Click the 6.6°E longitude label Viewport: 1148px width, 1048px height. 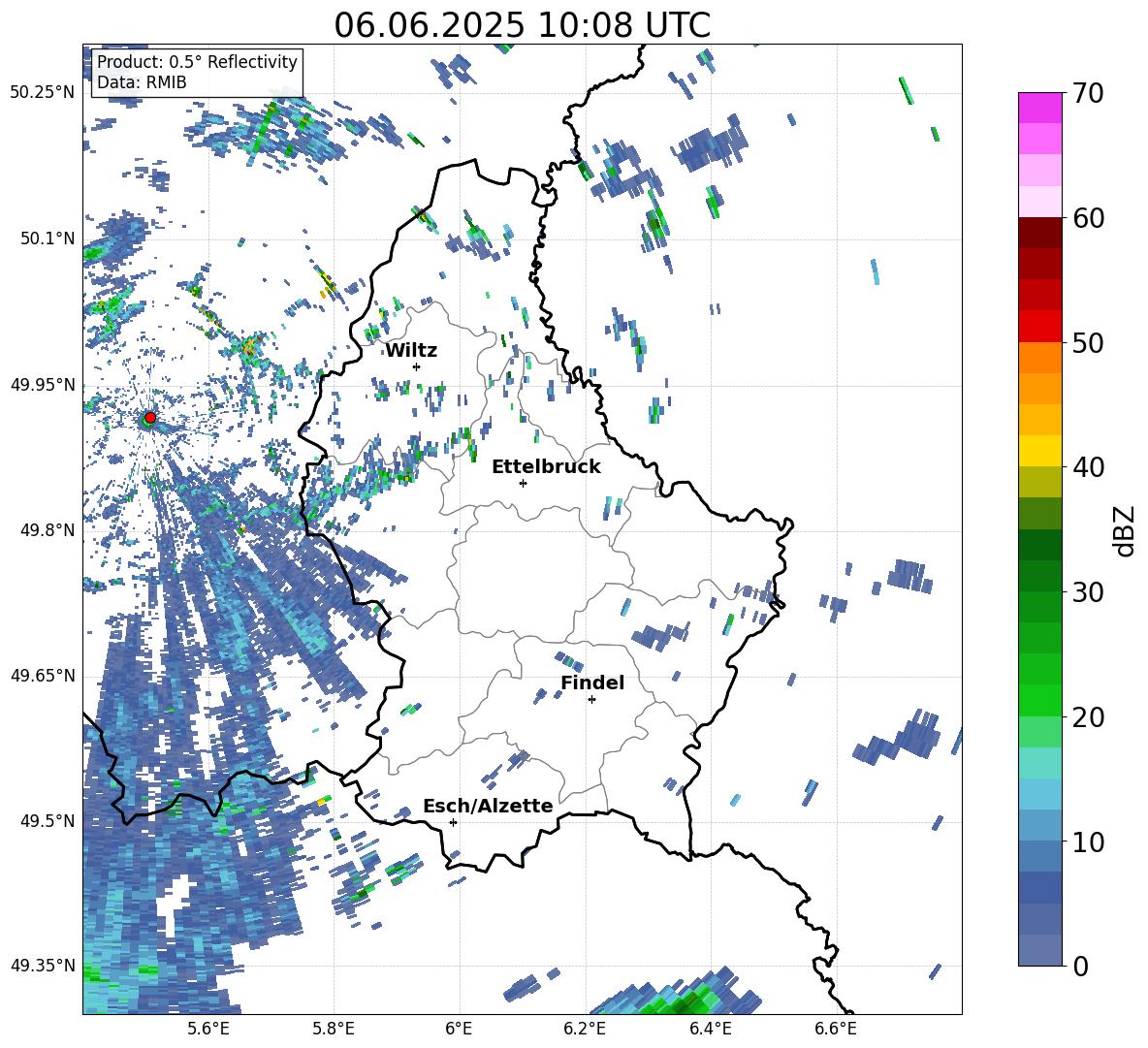(x=836, y=1029)
